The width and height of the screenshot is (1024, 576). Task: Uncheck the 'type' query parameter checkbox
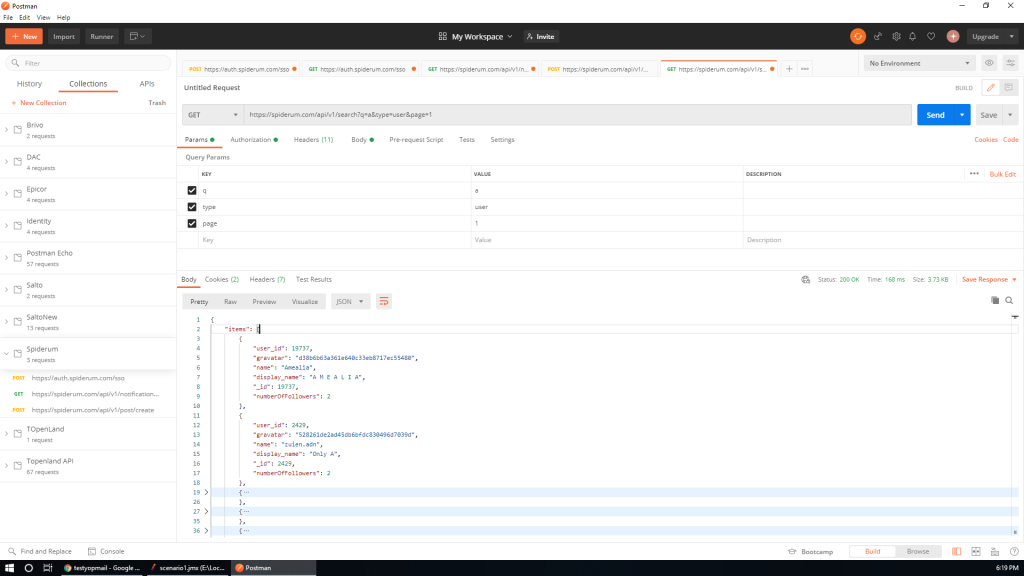[x=191, y=207]
